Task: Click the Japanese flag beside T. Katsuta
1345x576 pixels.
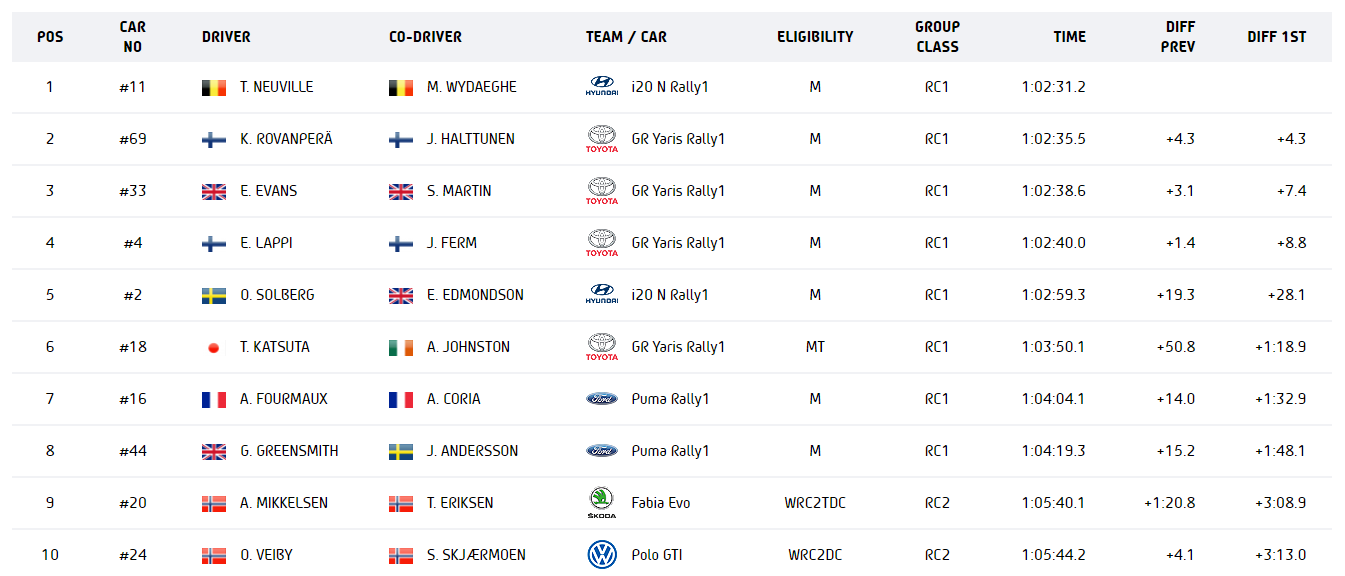Action: [x=213, y=347]
